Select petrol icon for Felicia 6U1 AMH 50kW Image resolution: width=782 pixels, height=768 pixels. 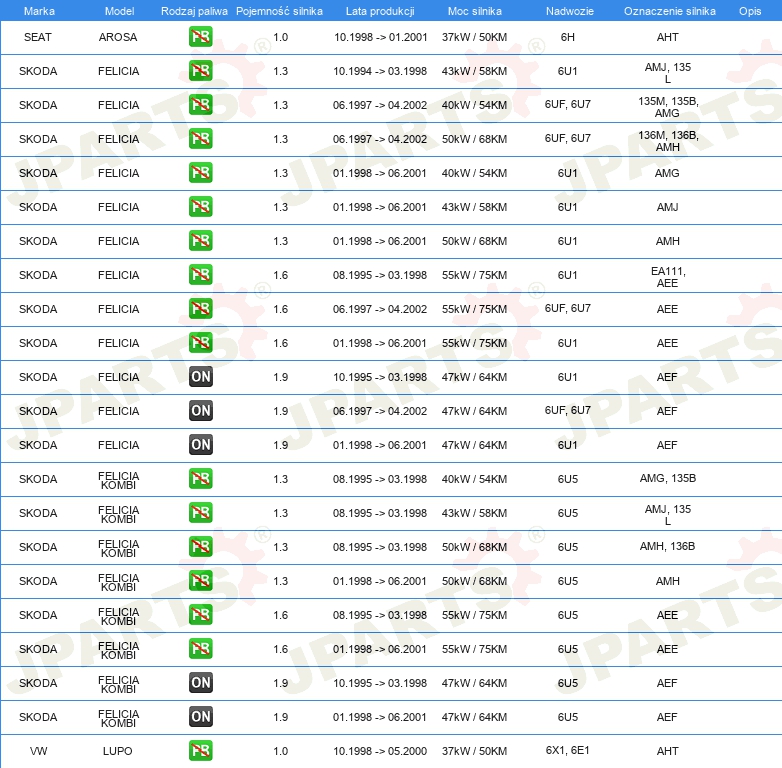pos(200,240)
